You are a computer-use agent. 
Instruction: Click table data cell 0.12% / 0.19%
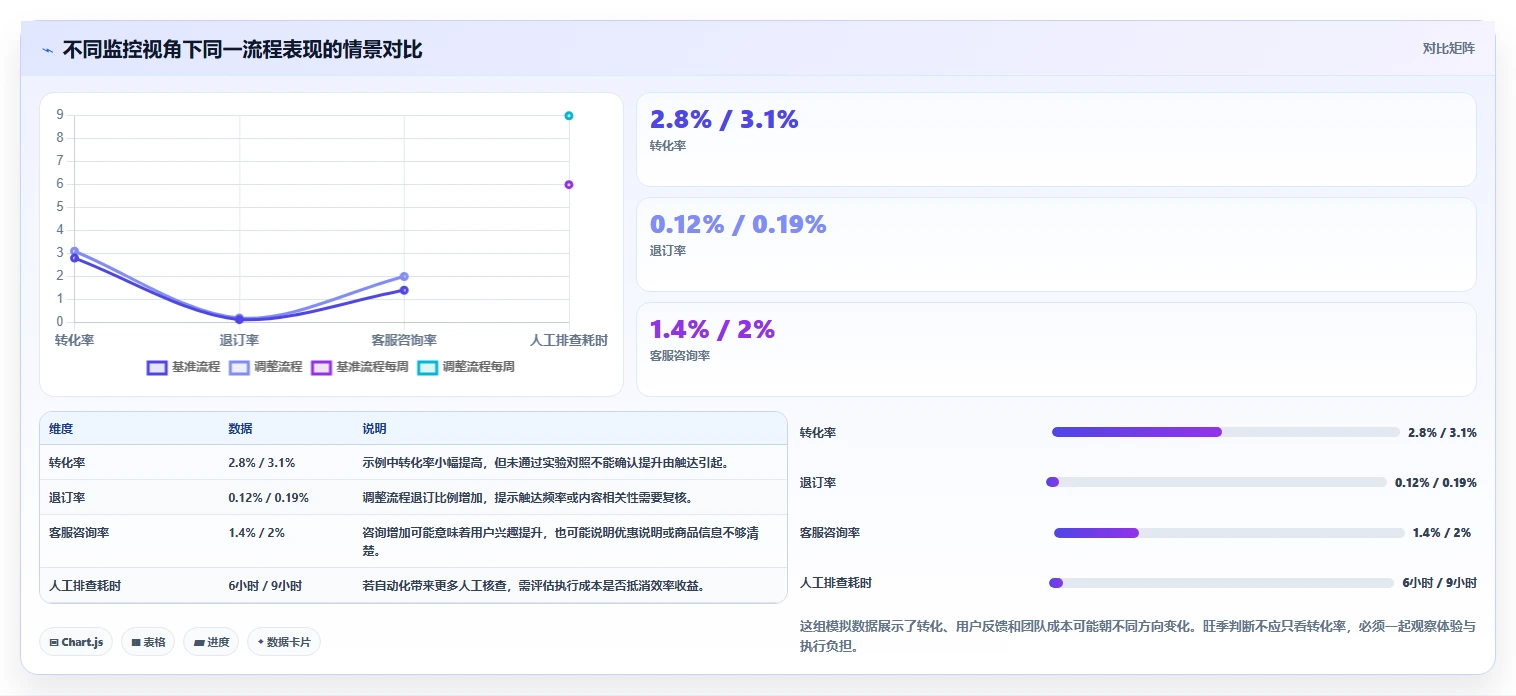pos(268,498)
